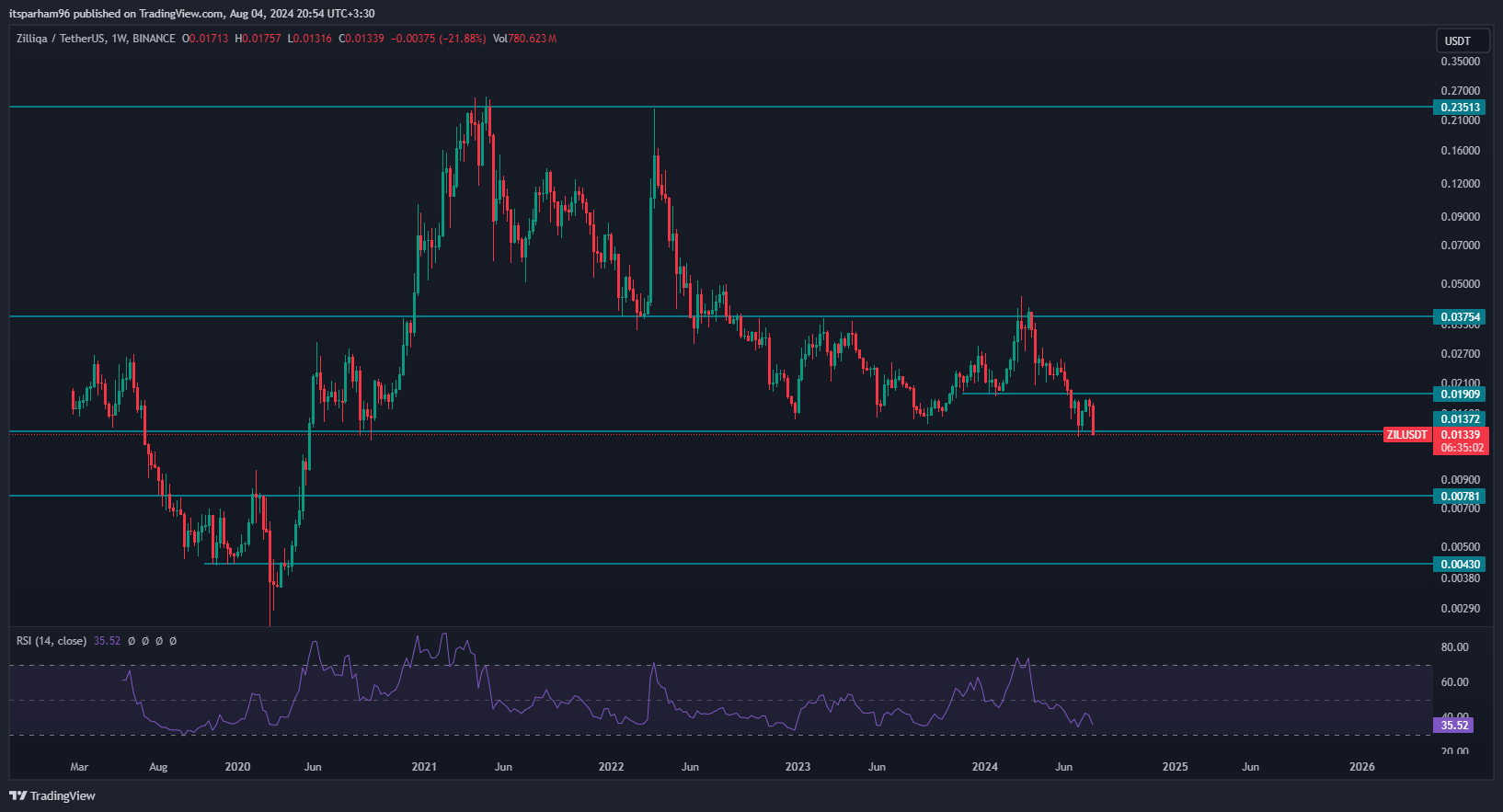This screenshot has height=812, width=1503.
Task: Click the Mar label on the time axis
Action: 79,767
